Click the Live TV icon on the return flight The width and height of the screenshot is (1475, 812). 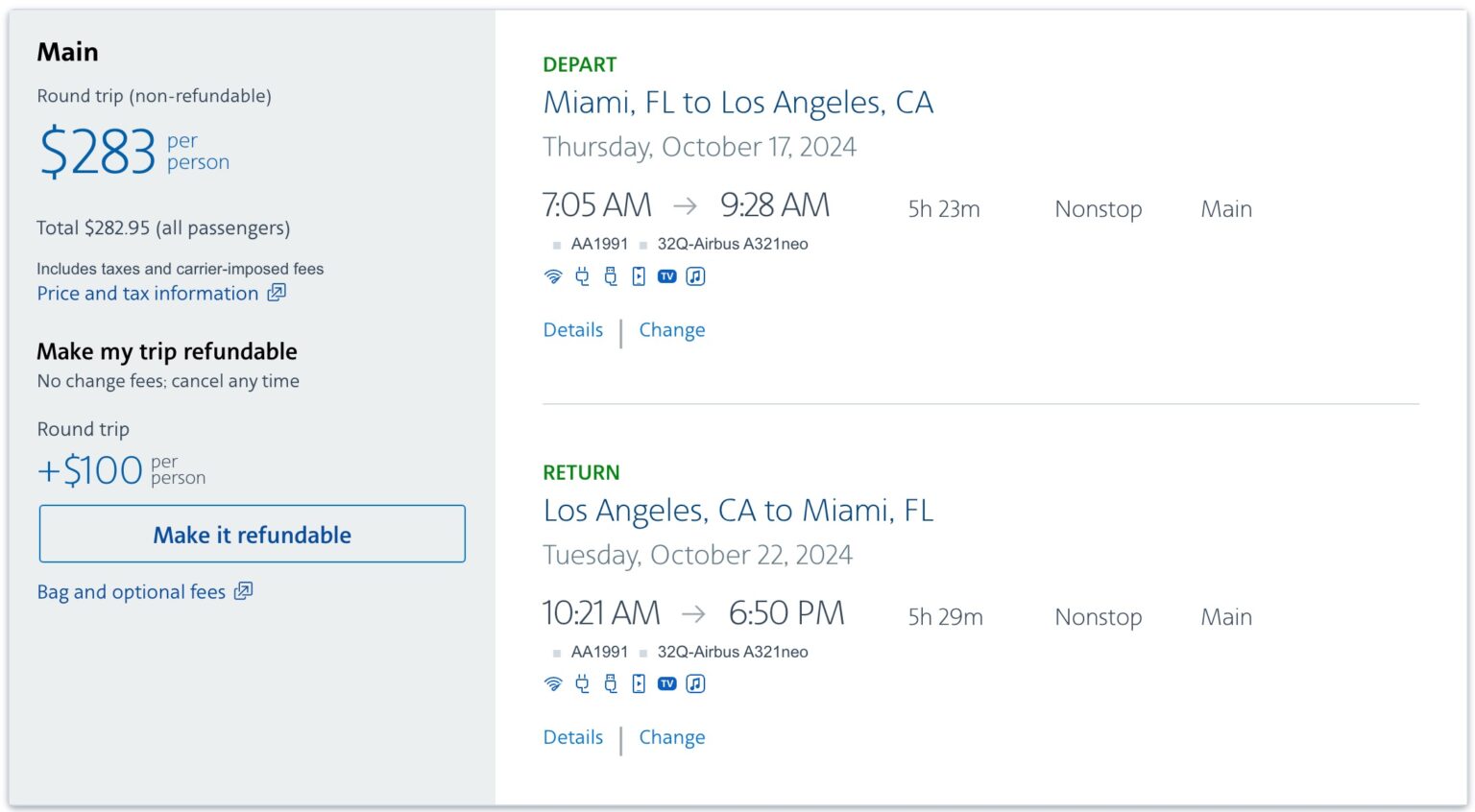pos(666,683)
